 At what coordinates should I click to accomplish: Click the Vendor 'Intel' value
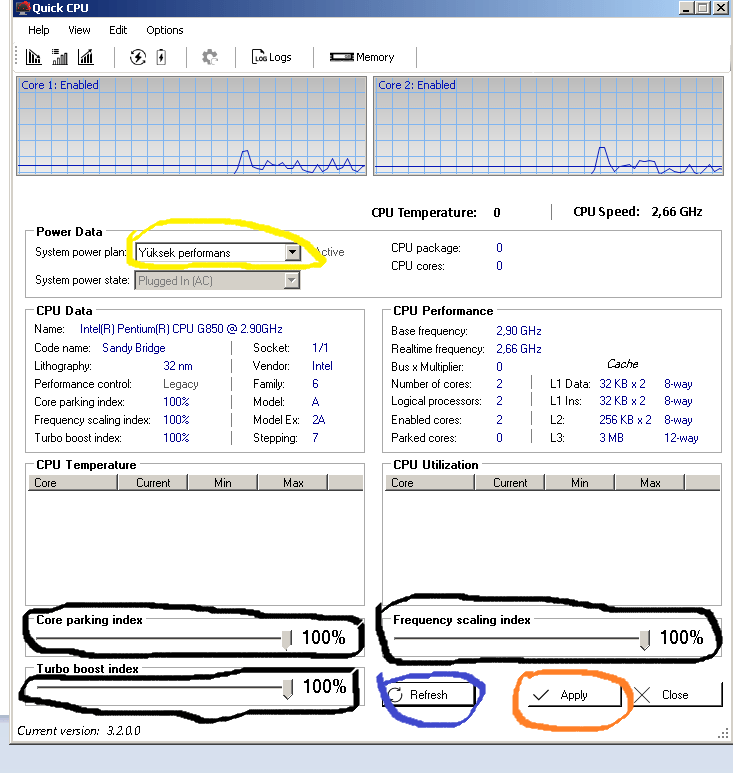322,366
